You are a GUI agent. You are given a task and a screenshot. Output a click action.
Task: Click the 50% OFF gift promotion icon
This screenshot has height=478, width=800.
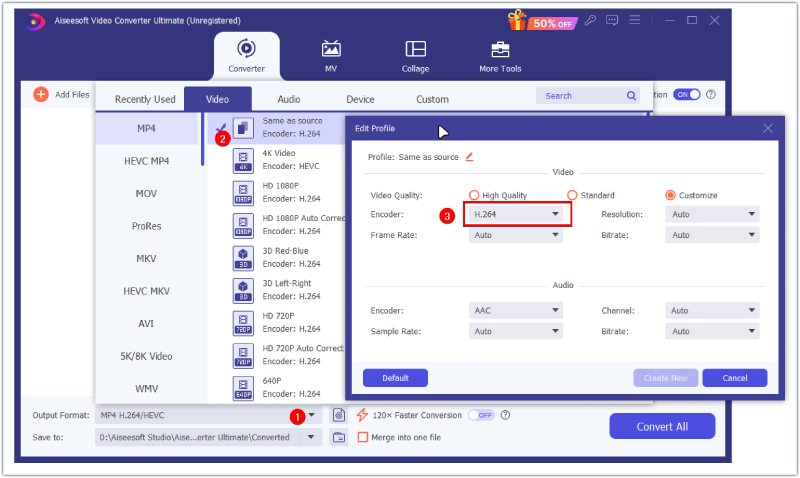click(x=542, y=21)
